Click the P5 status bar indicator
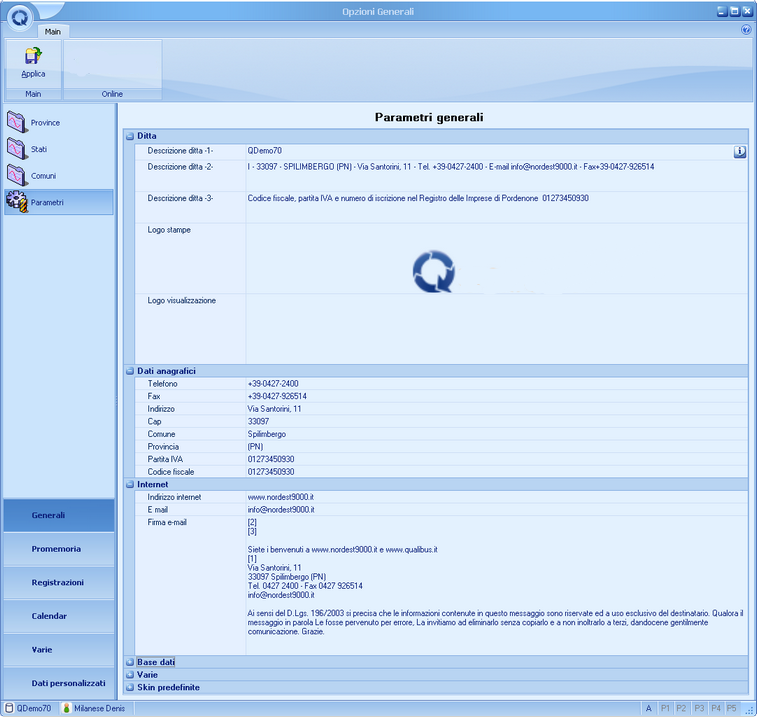The height and width of the screenshot is (717, 757). (732, 708)
